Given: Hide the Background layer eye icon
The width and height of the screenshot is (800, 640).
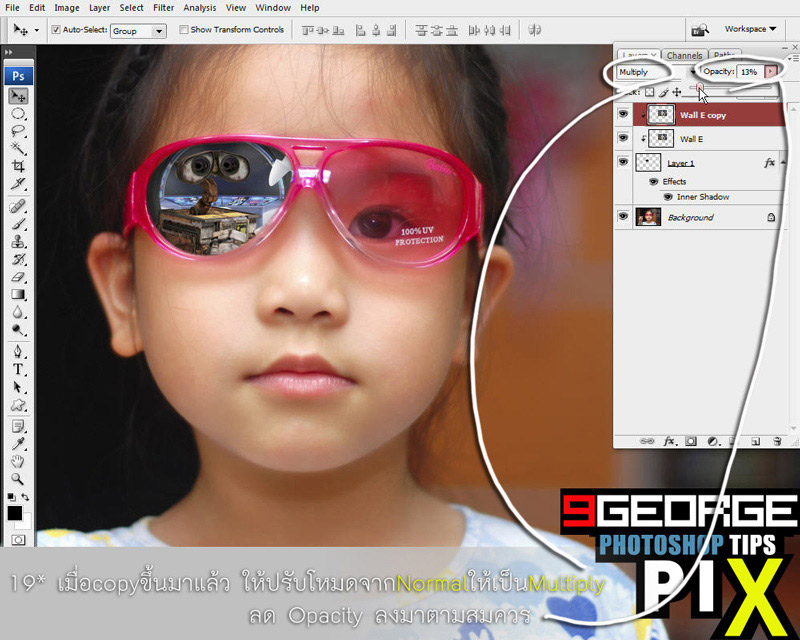Looking at the screenshot, I should tap(624, 216).
